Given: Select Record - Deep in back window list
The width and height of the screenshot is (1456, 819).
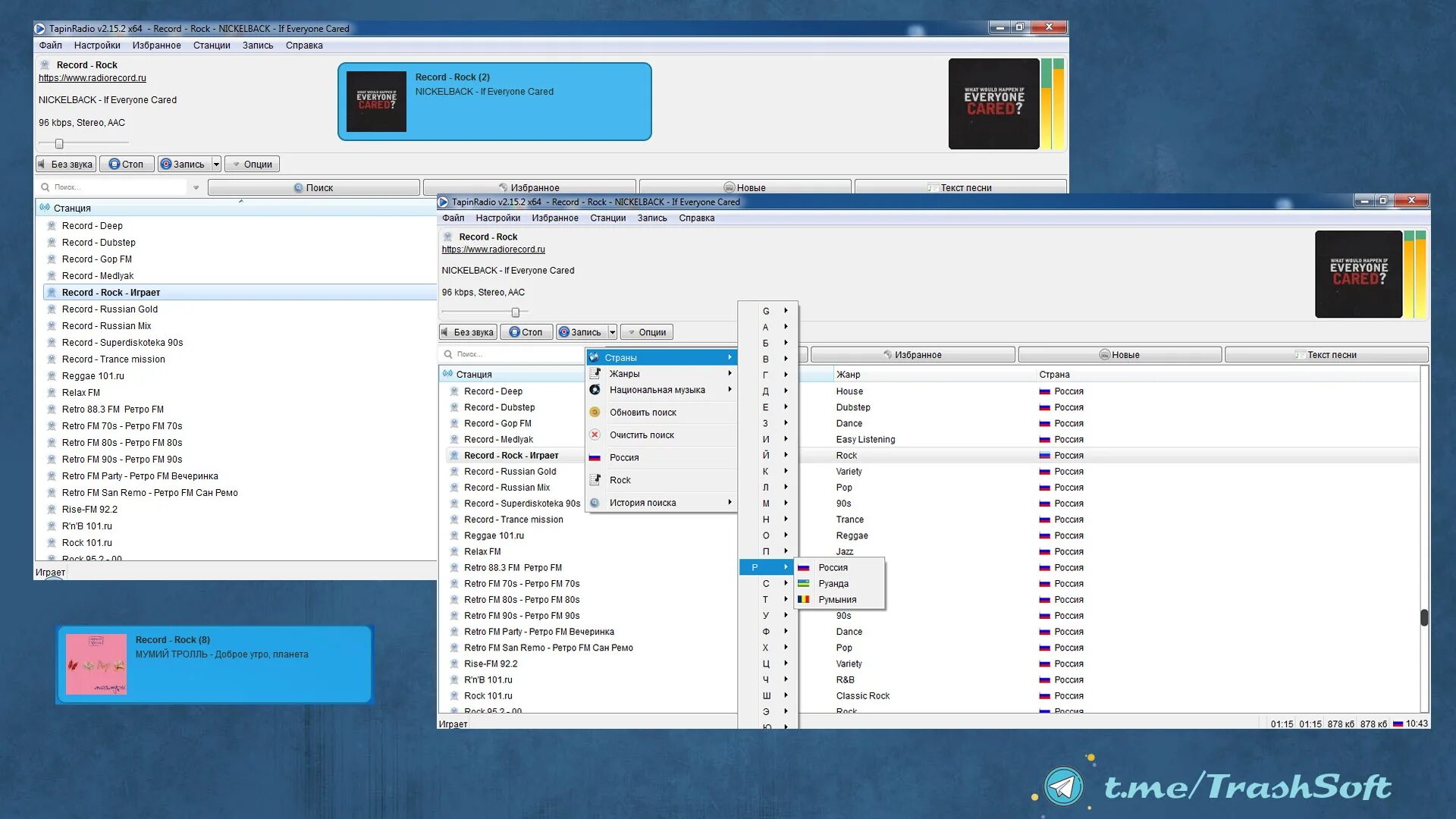Looking at the screenshot, I should tap(92, 226).
